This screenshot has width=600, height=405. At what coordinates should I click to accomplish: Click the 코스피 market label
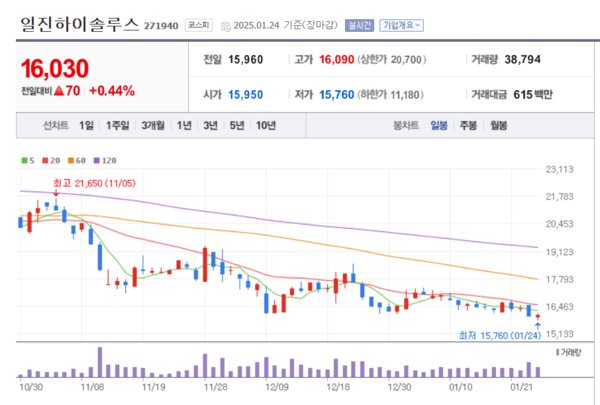pyautogui.click(x=199, y=25)
